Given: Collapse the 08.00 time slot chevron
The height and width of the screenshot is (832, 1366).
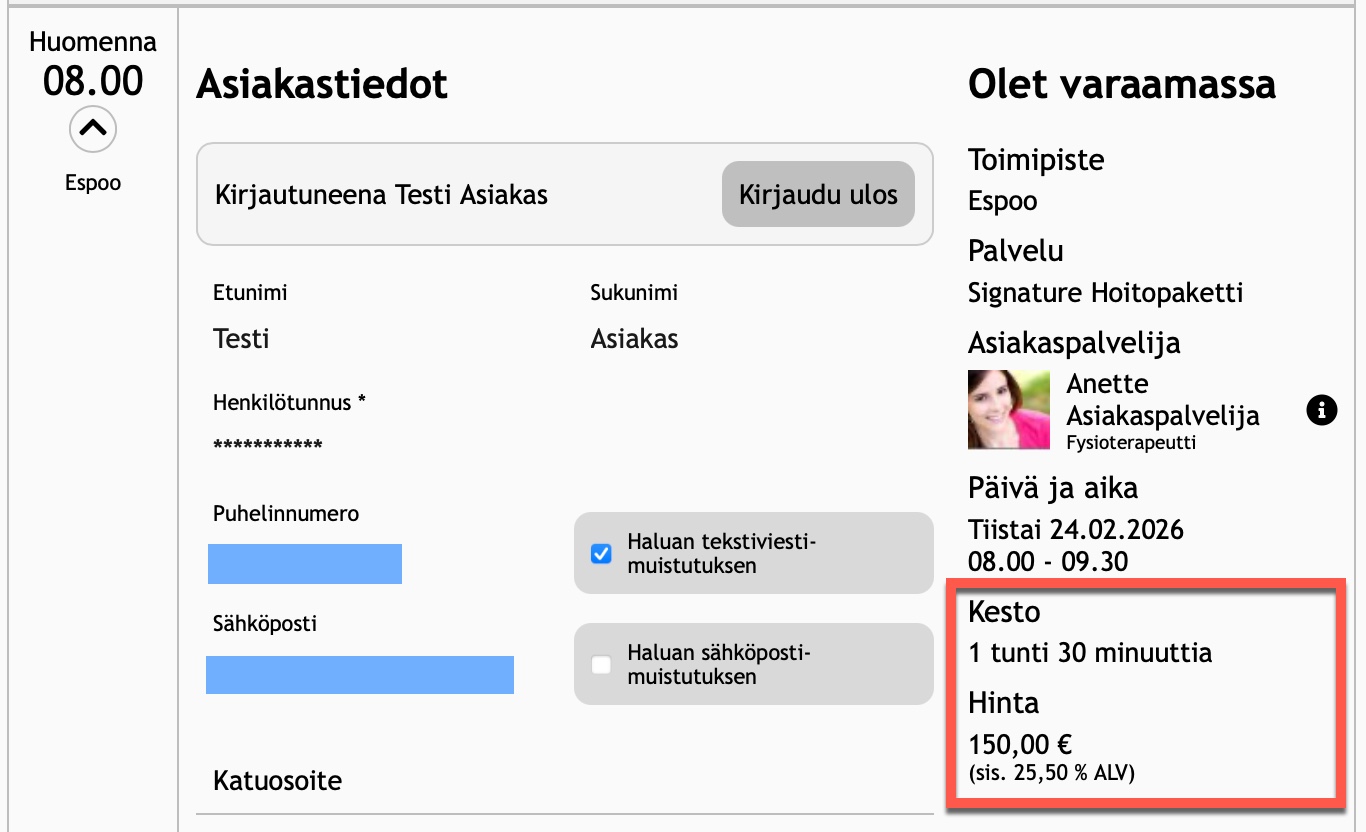Looking at the screenshot, I should (93, 129).
